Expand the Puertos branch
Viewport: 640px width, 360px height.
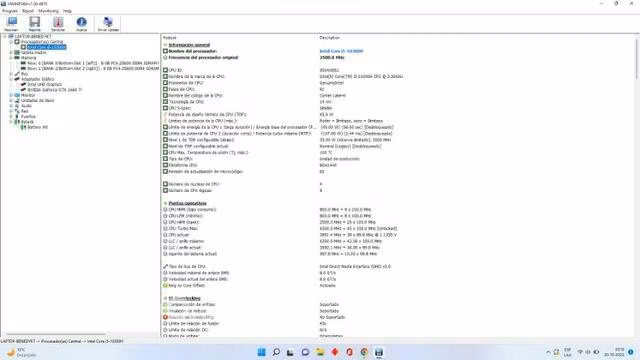[x=11, y=116]
